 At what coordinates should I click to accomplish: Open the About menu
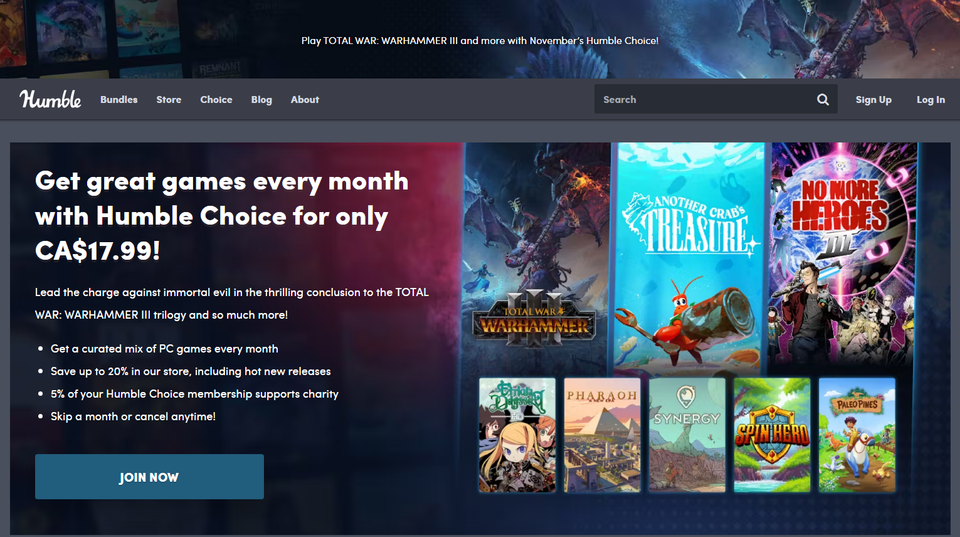(x=305, y=99)
